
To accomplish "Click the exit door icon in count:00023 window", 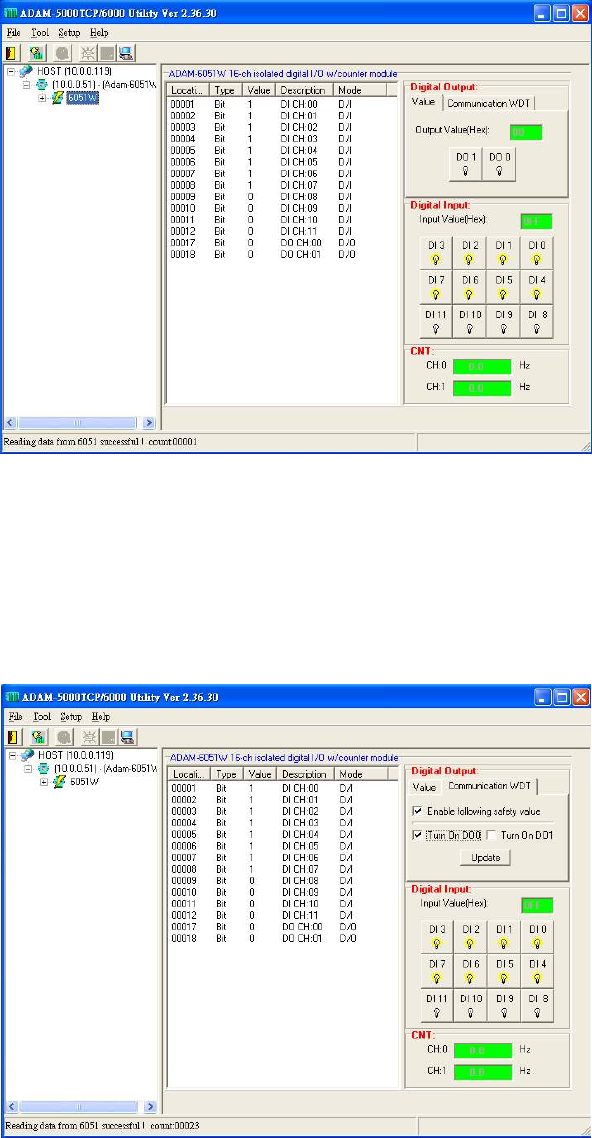I will pos(13,737).
